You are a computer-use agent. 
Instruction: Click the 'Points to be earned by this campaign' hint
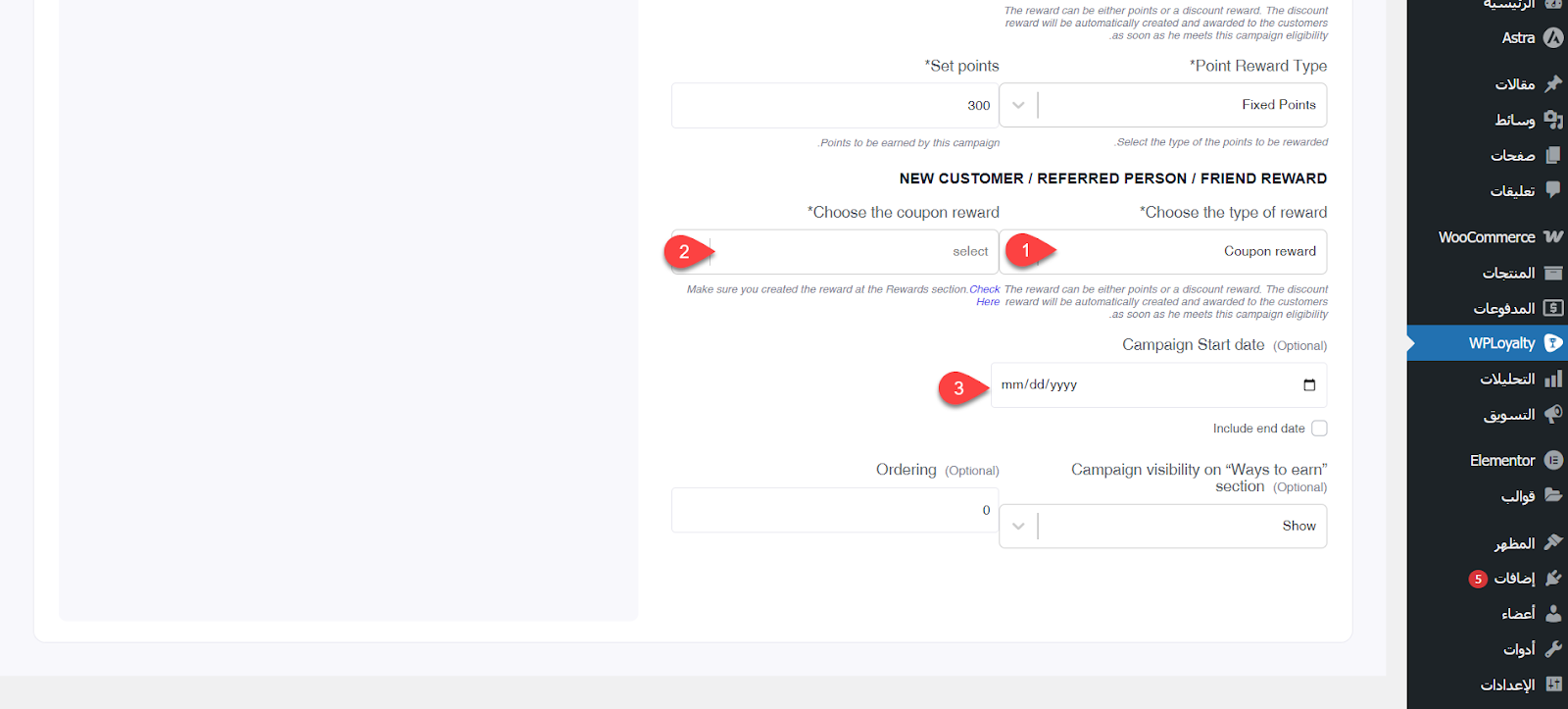coord(909,143)
